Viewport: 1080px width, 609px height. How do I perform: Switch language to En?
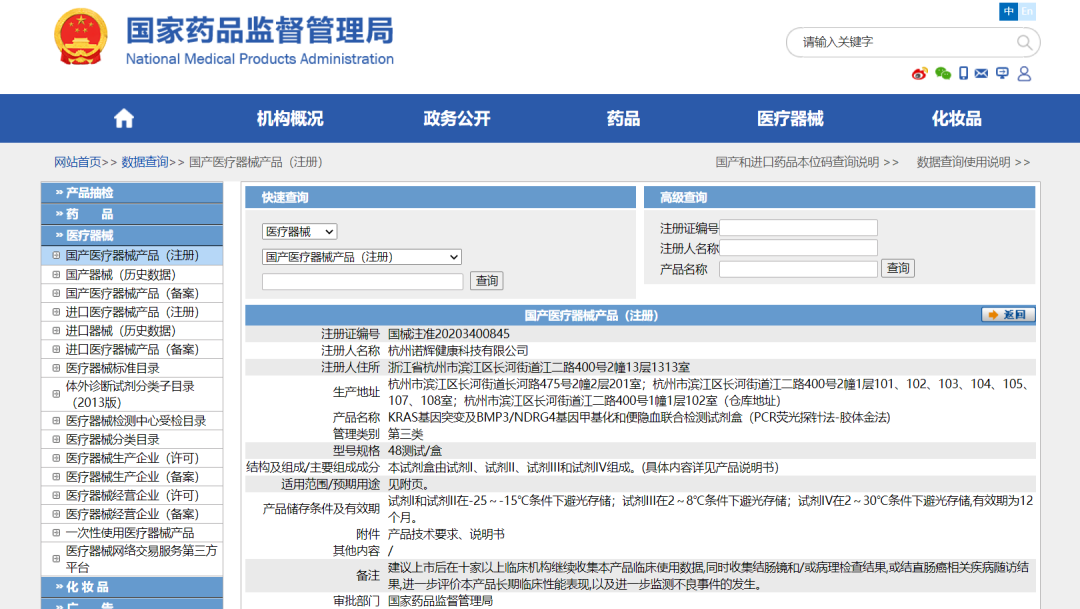coord(1027,11)
